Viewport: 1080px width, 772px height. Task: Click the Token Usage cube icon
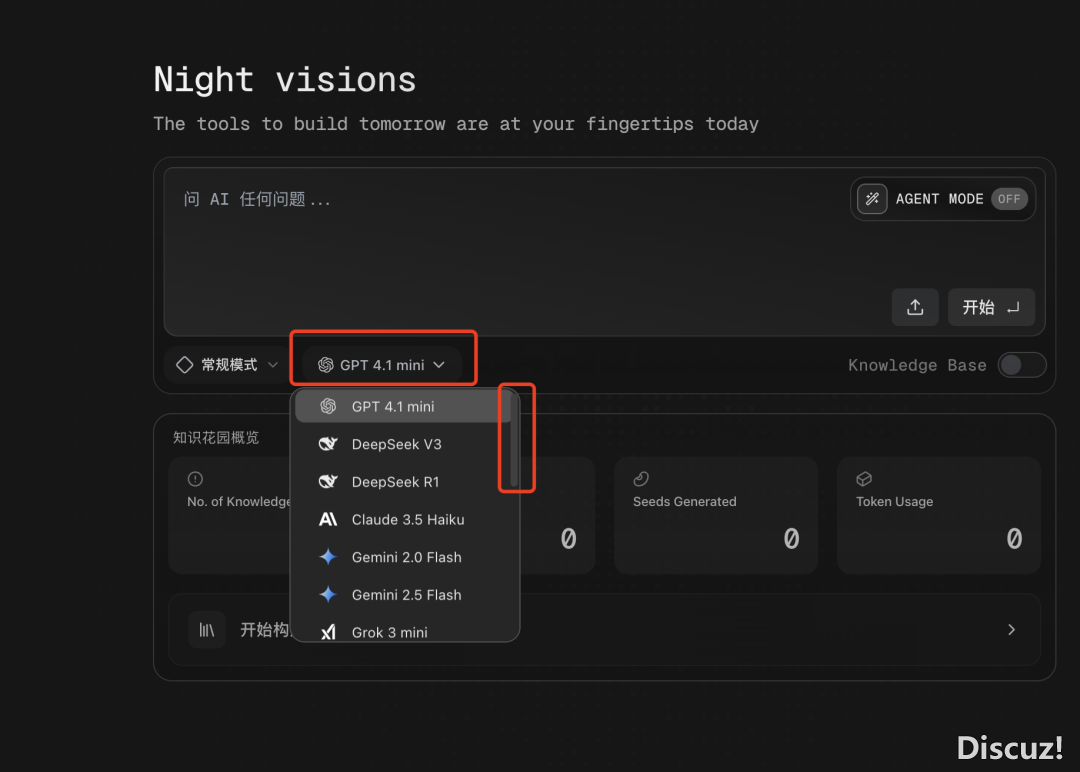pyautogui.click(x=864, y=479)
